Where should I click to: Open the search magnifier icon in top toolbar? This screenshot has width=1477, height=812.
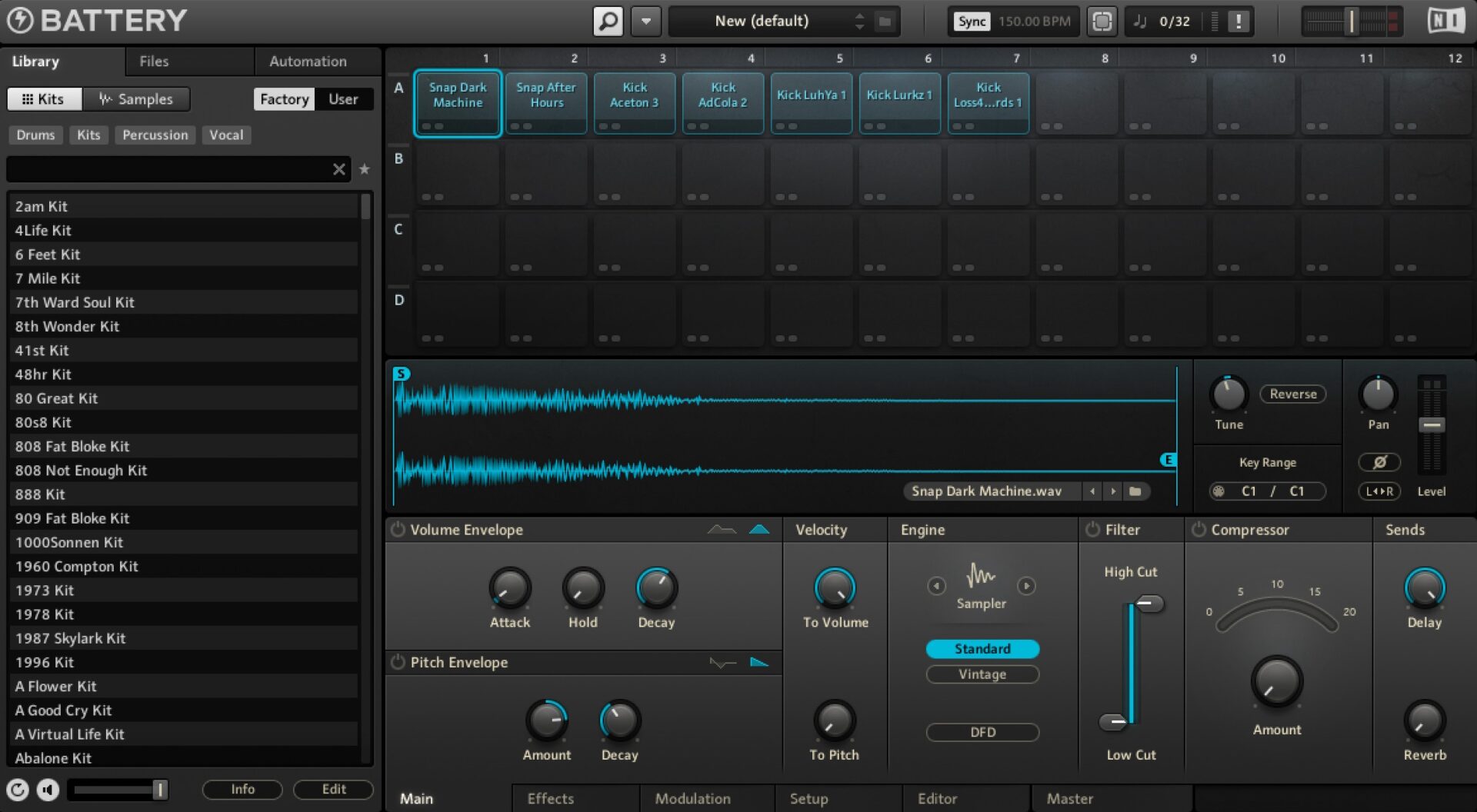coord(608,21)
